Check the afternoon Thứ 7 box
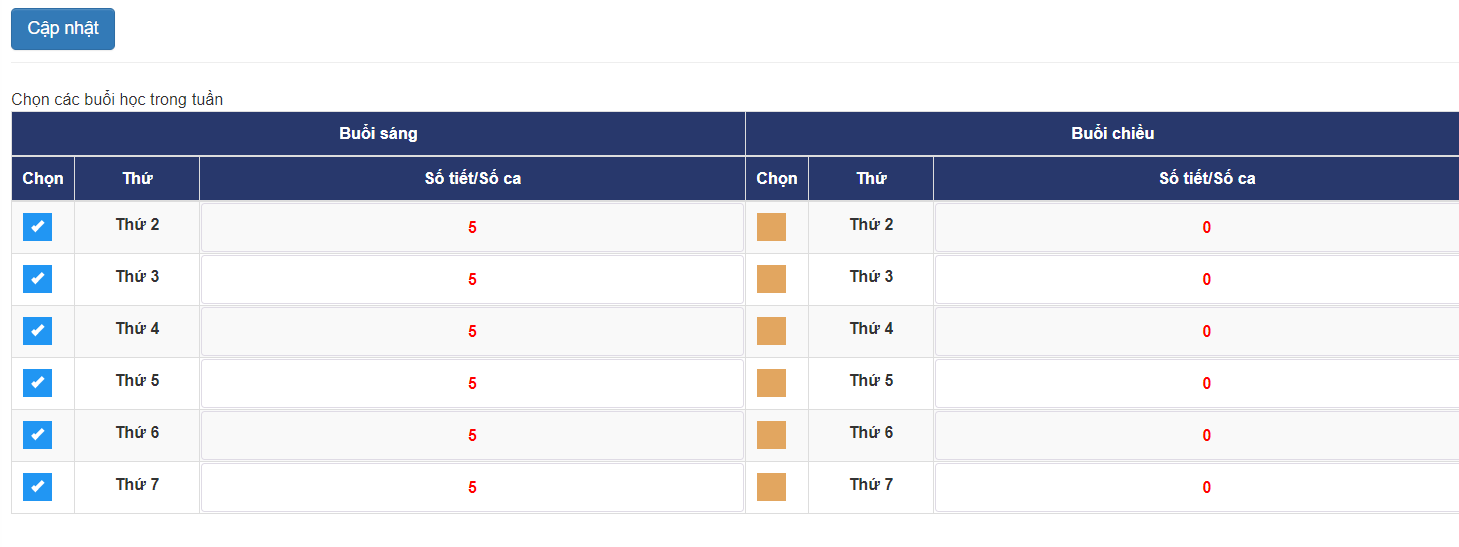This screenshot has width=1459, height=547. 771,487
